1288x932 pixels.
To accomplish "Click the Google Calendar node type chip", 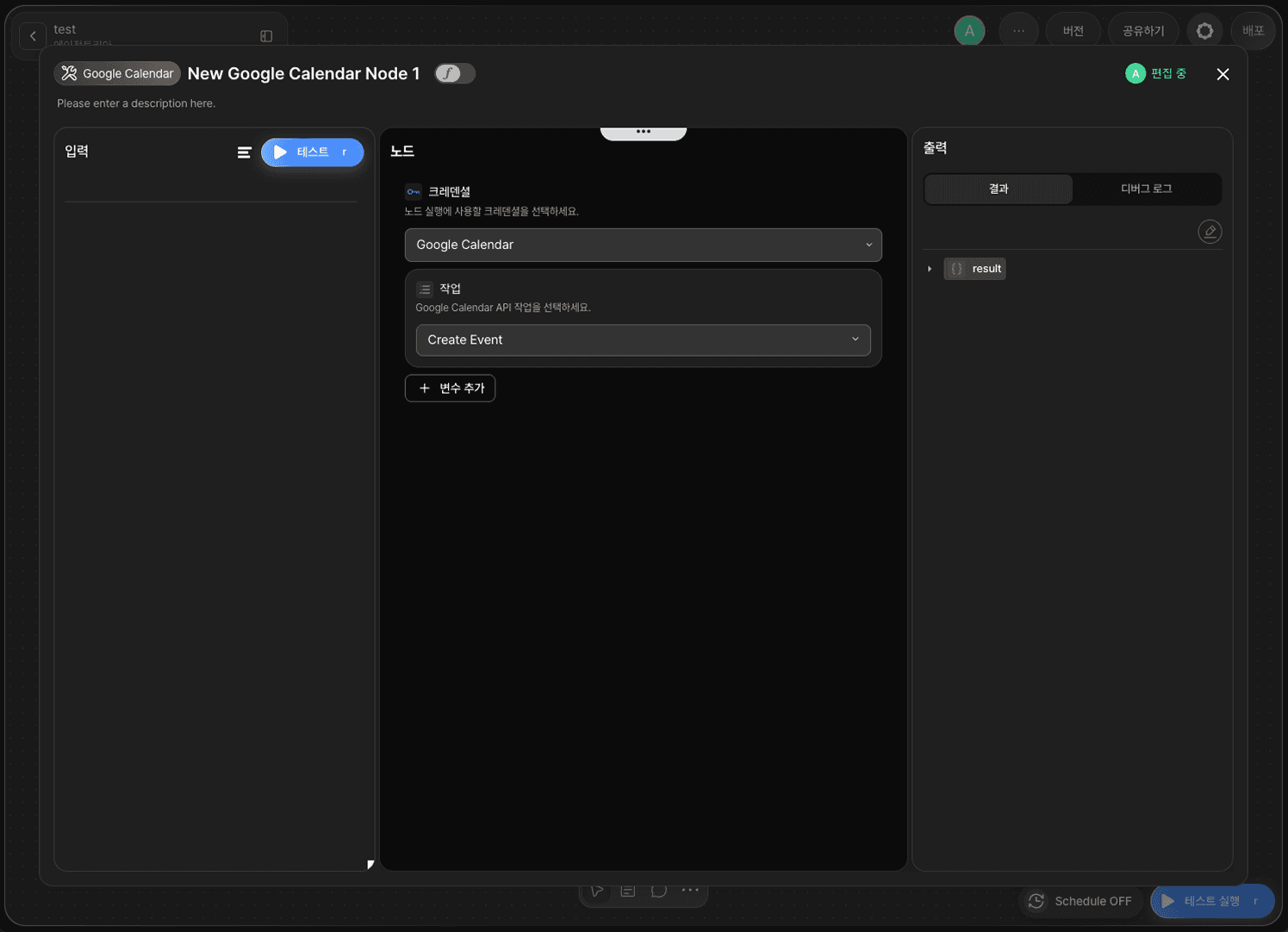I will pos(117,73).
